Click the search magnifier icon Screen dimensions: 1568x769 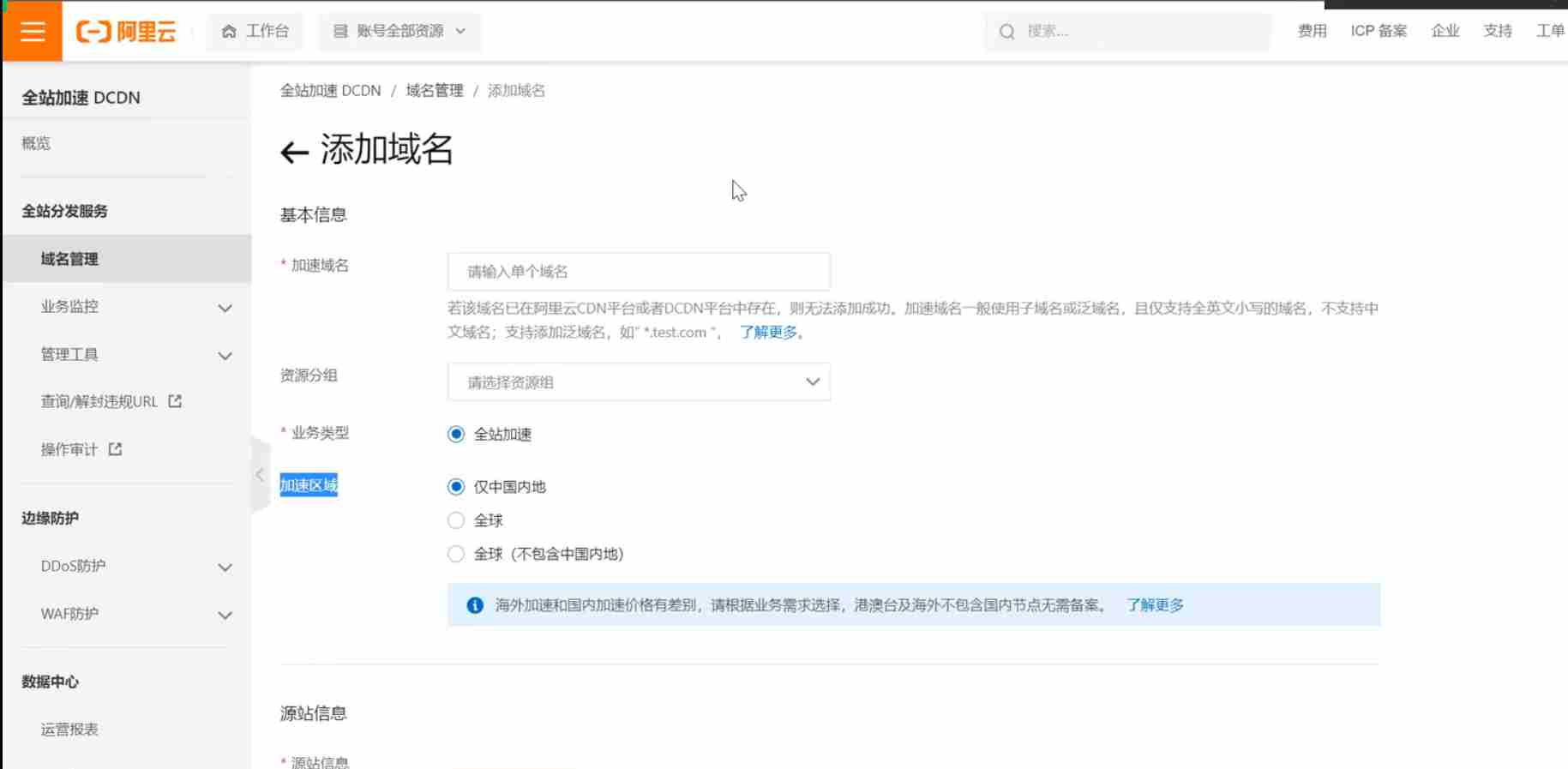point(1007,32)
